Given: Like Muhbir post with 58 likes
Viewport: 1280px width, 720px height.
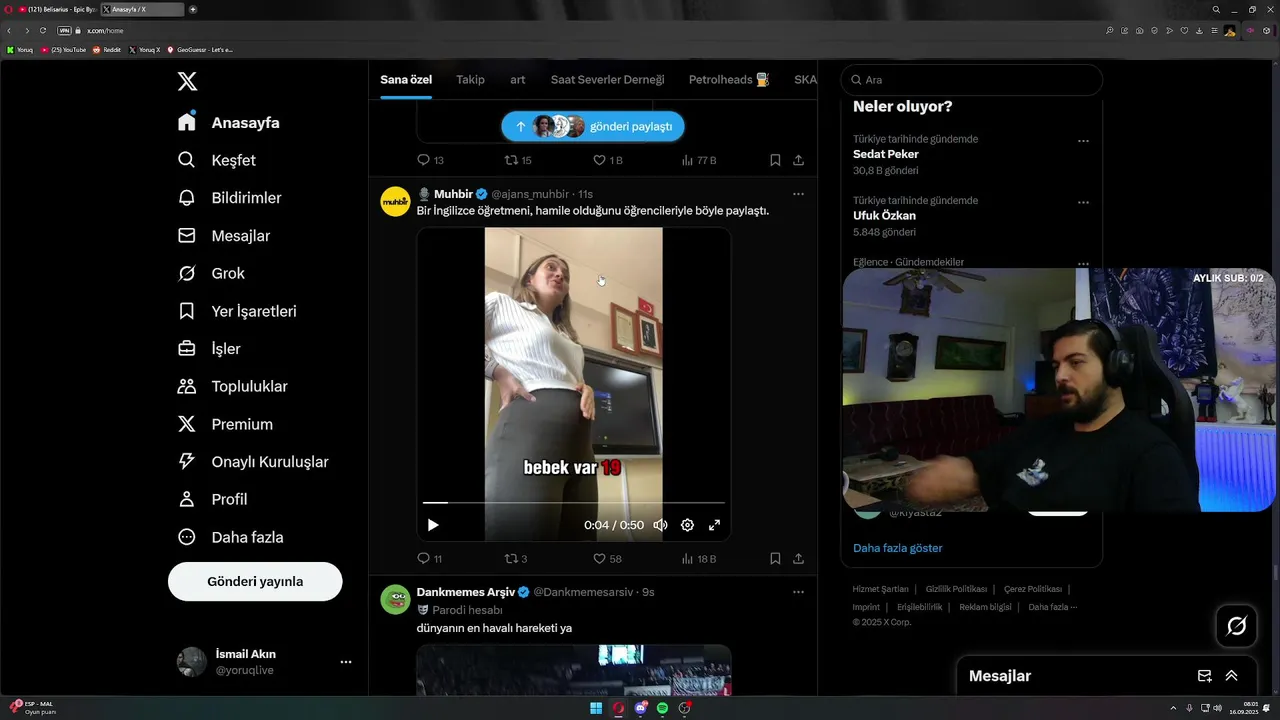Looking at the screenshot, I should tap(608, 559).
